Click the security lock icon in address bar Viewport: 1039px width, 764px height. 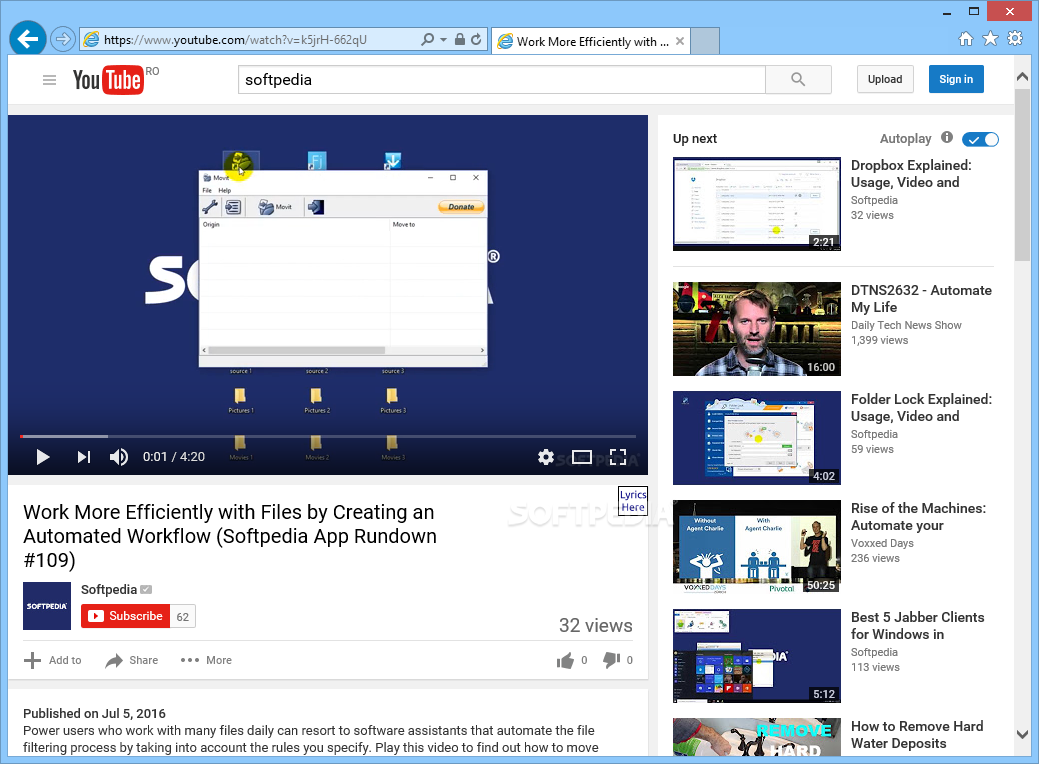click(x=460, y=39)
